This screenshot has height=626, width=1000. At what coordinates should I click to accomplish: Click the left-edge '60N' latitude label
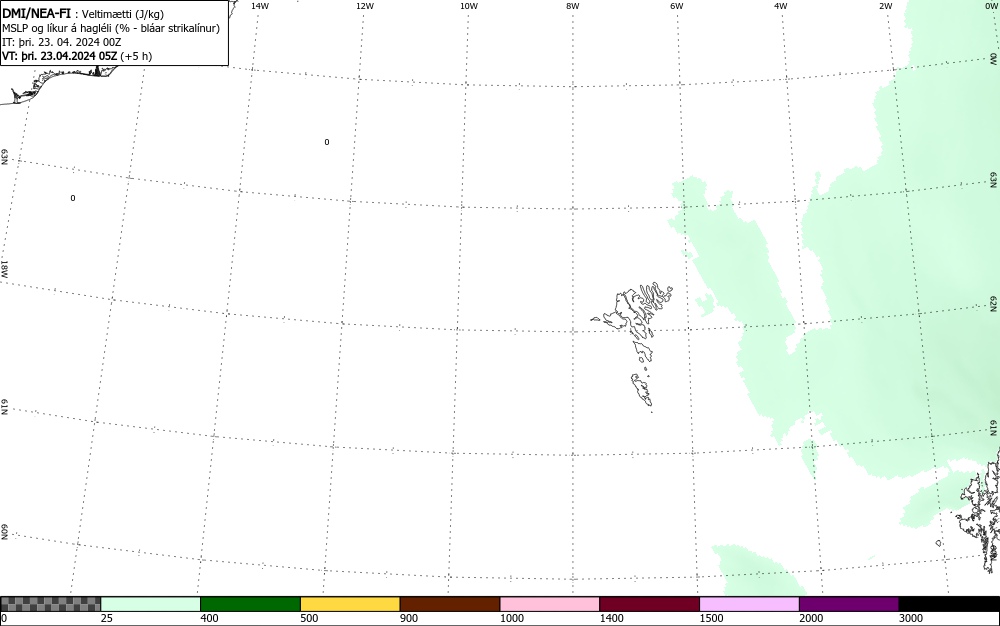pos(4,533)
